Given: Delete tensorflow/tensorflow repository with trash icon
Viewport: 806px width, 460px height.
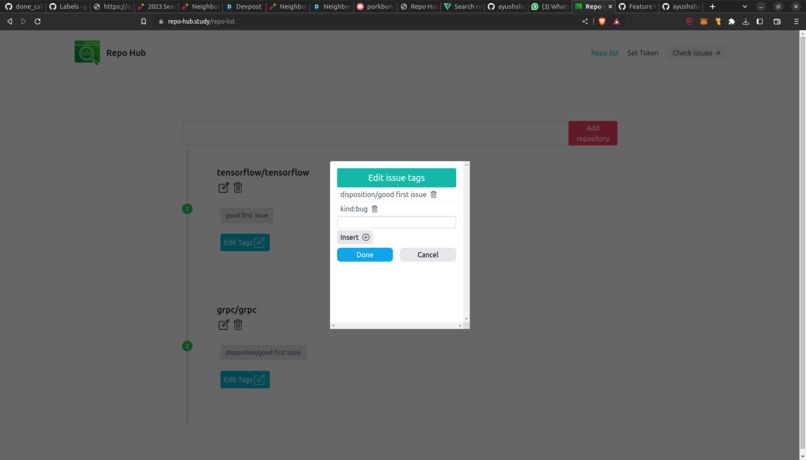Looking at the screenshot, I should 237,188.
